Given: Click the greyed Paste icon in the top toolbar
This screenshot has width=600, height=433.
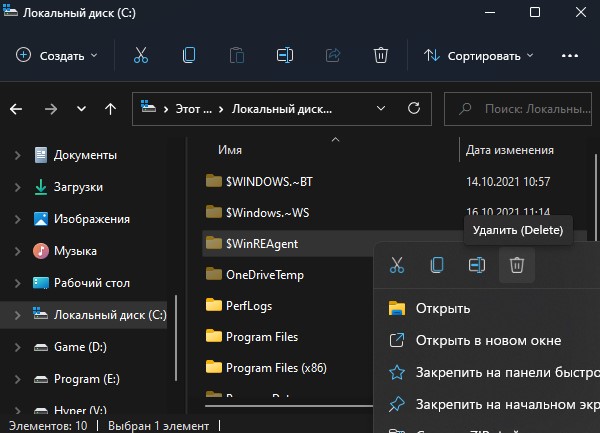Looking at the screenshot, I should point(237,55).
